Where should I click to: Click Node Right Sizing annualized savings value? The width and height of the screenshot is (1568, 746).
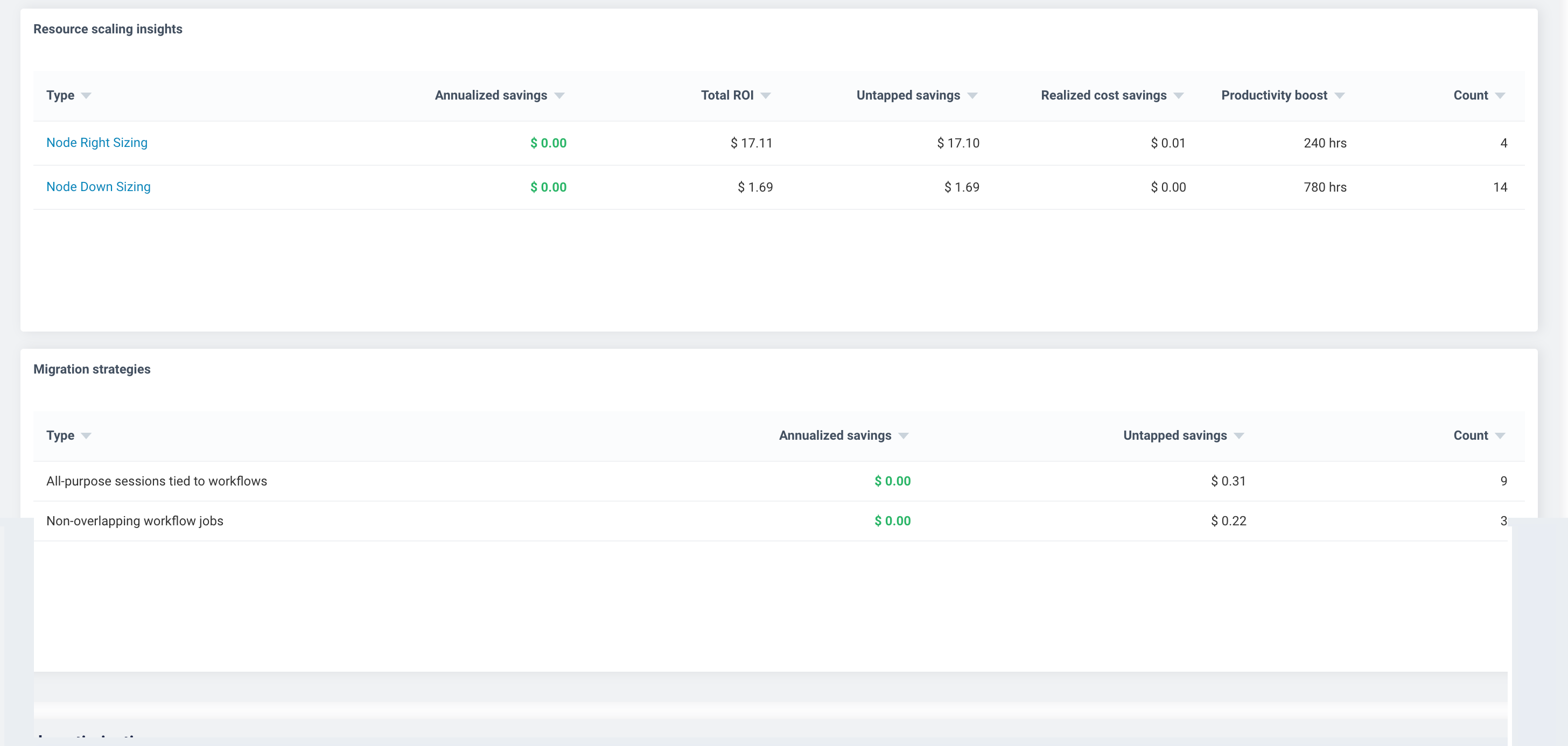tap(548, 143)
